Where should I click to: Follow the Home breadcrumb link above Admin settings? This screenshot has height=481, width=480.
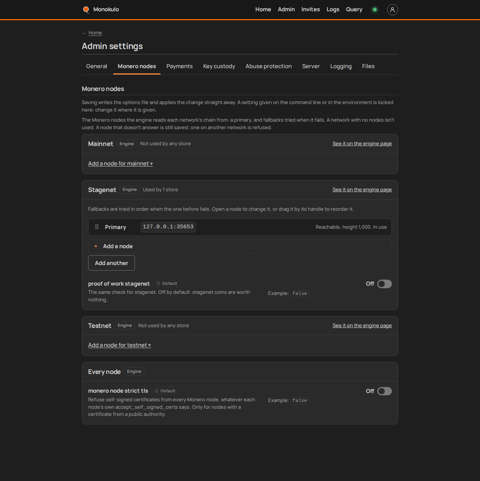click(x=95, y=33)
